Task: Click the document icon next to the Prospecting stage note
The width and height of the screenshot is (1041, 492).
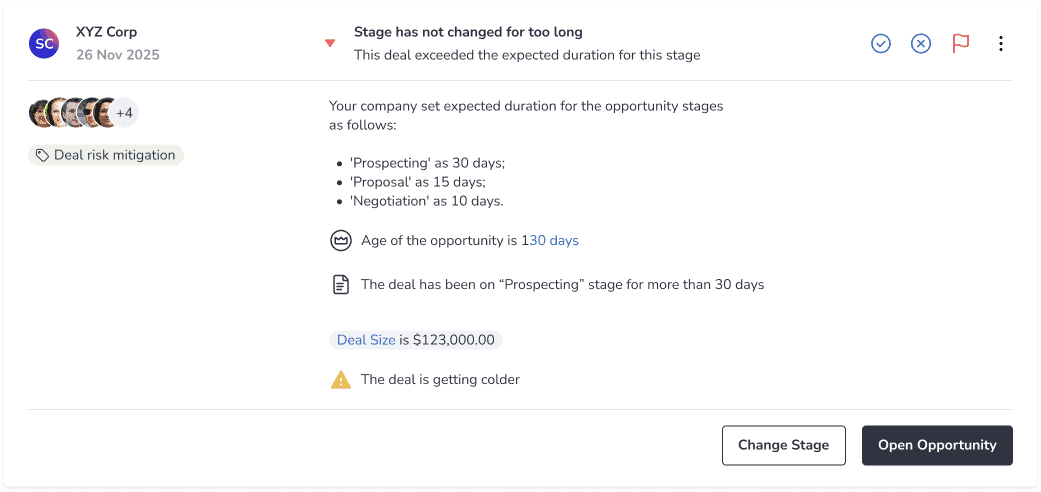Action: click(341, 285)
